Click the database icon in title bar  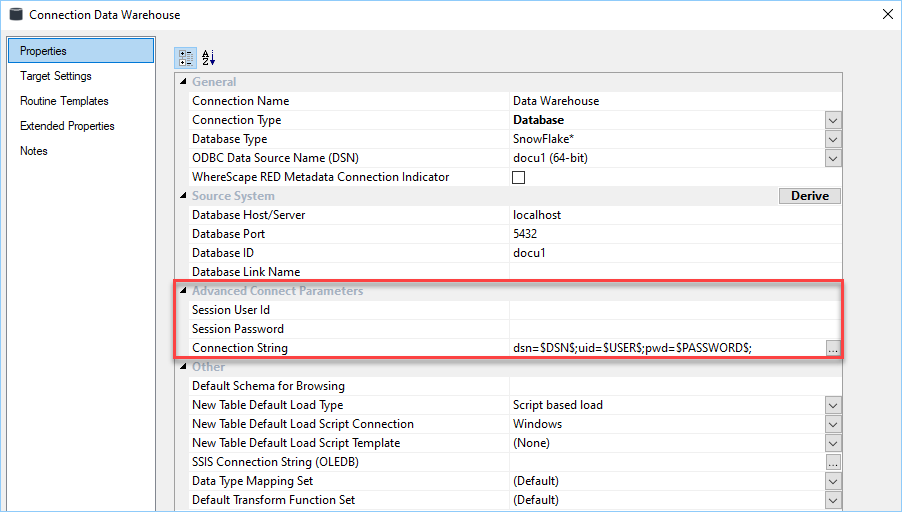(x=16, y=15)
